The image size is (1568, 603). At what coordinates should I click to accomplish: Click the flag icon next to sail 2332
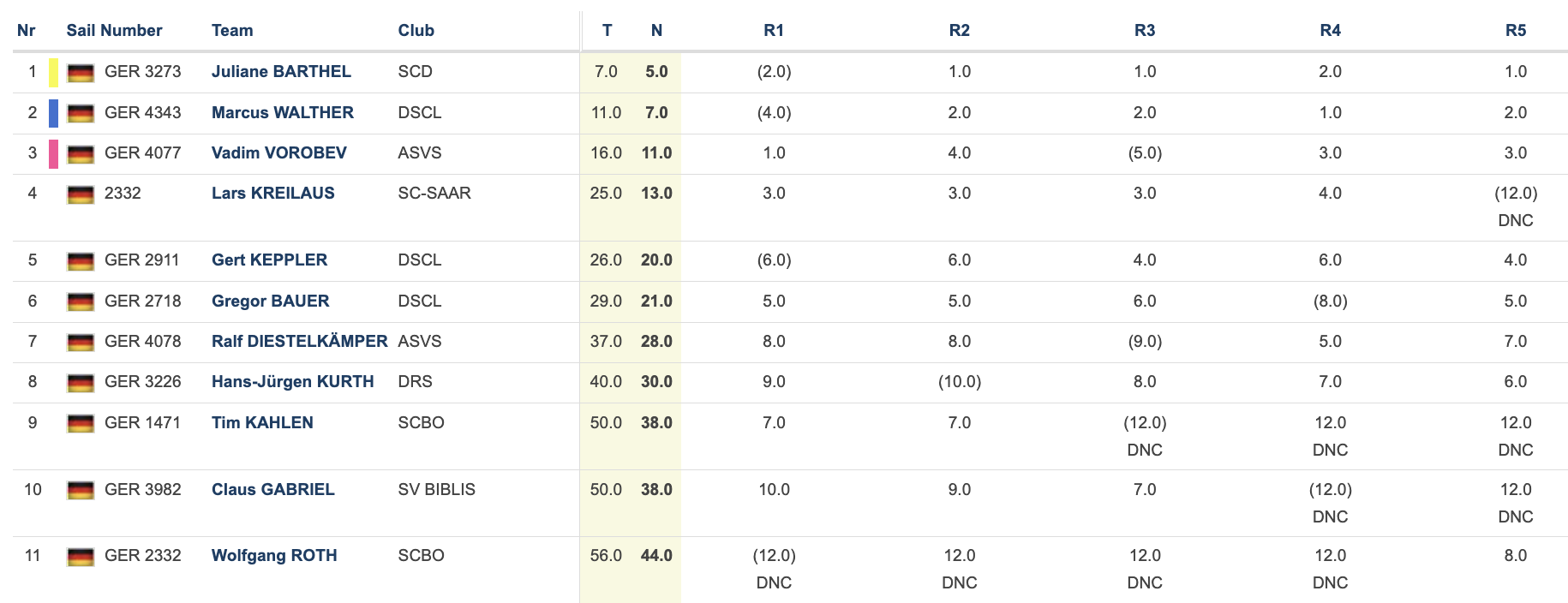pos(81,194)
